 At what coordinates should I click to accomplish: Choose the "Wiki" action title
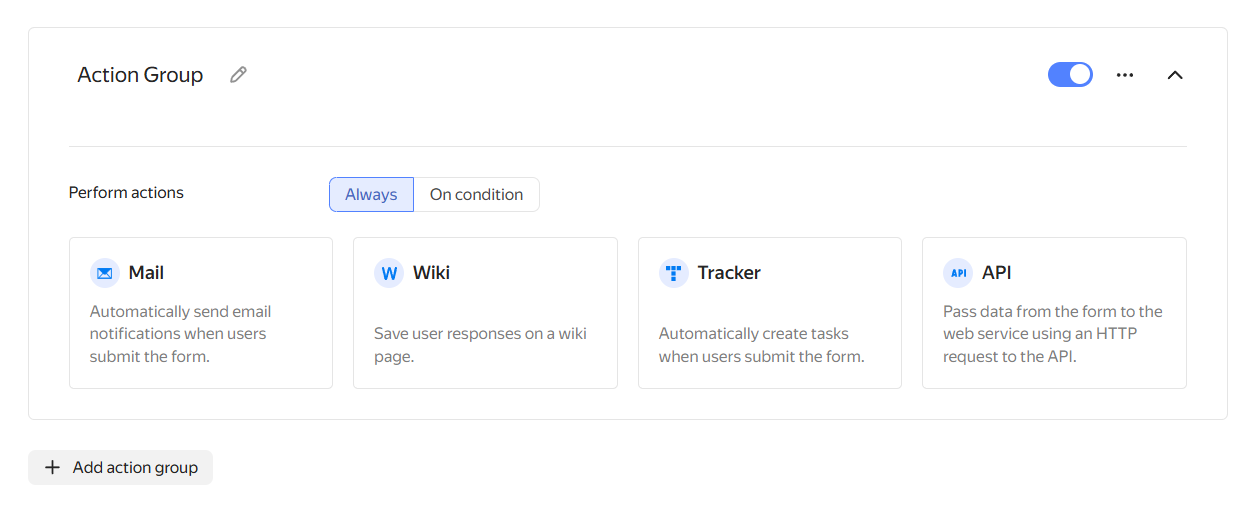[431, 273]
